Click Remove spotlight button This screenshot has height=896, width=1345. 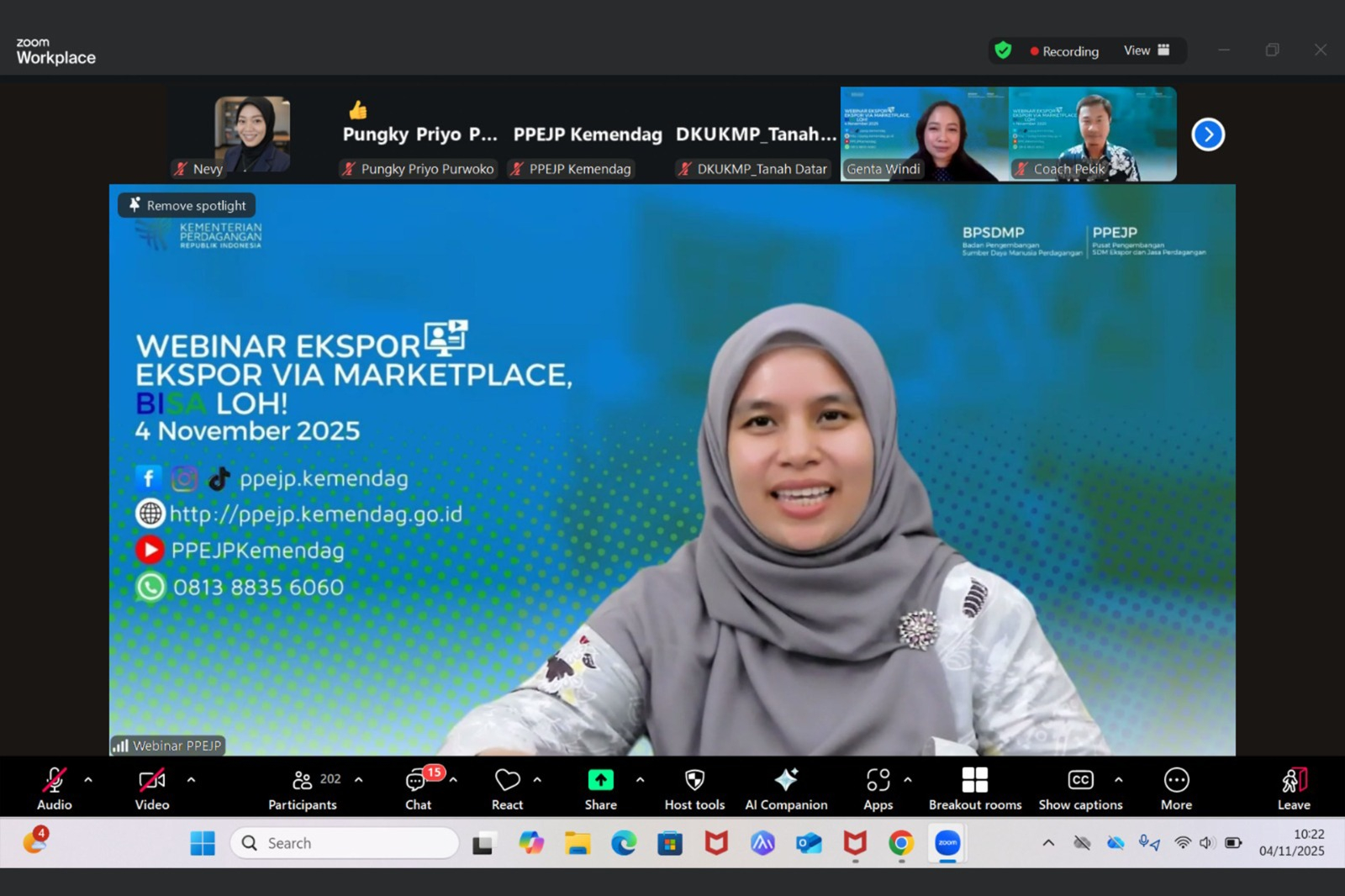187,205
